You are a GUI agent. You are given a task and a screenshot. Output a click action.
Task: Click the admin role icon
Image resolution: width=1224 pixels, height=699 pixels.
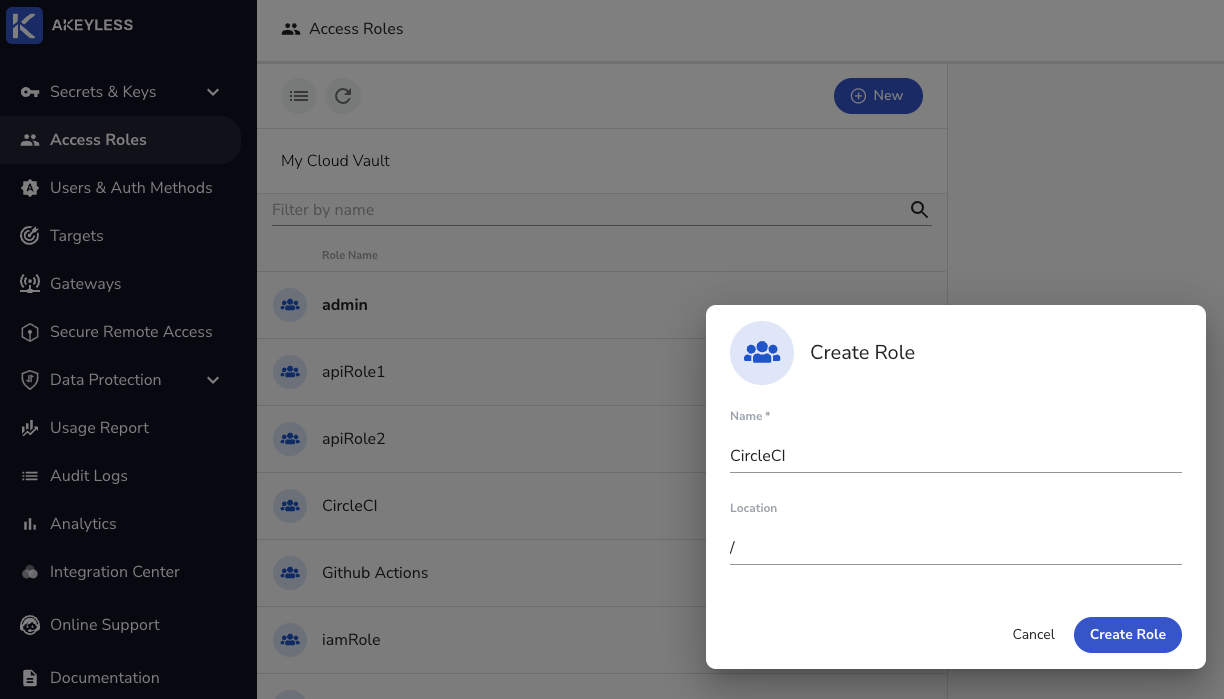290,305
